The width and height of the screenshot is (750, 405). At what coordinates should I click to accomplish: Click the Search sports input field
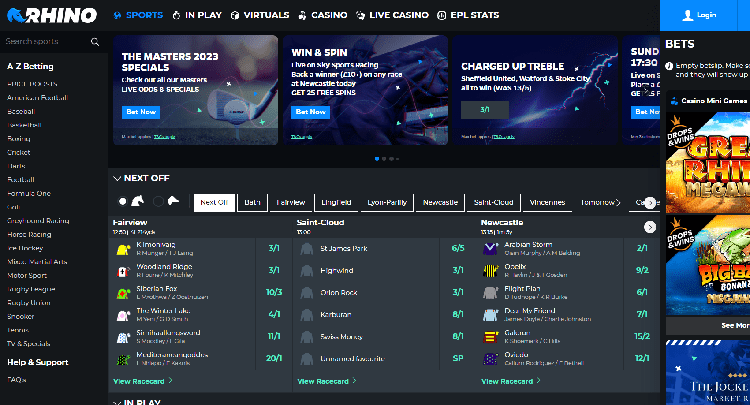[x=45, y=42]
